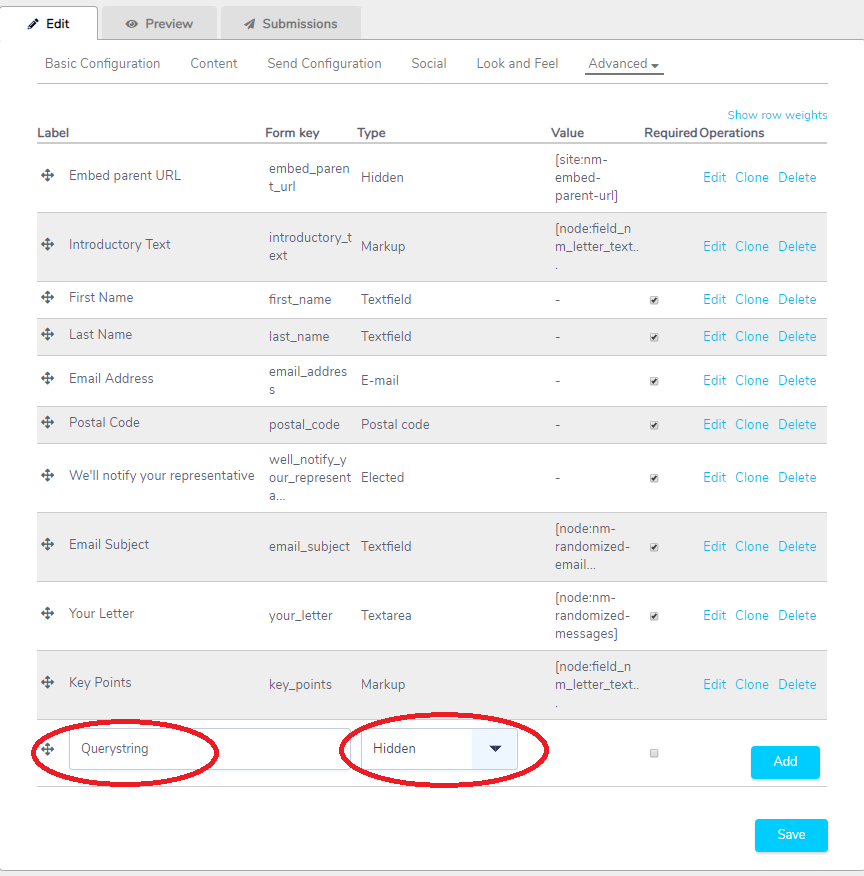Viewport: 864px width, 876px height.
Task: Toggle Required checkbox for Postal Code
Action: tap(654, 426)
